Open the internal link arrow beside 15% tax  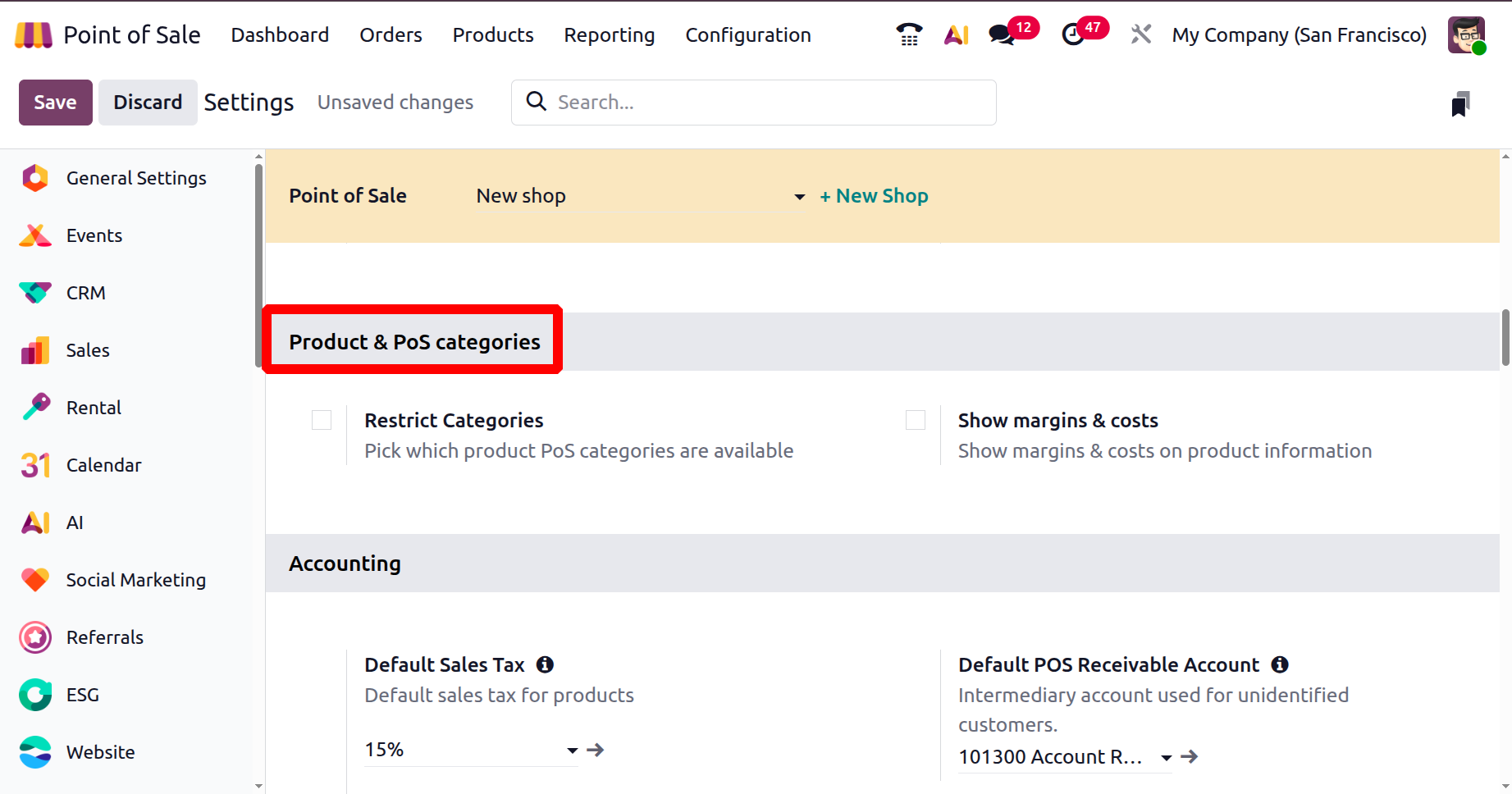(x=596, y=750)
